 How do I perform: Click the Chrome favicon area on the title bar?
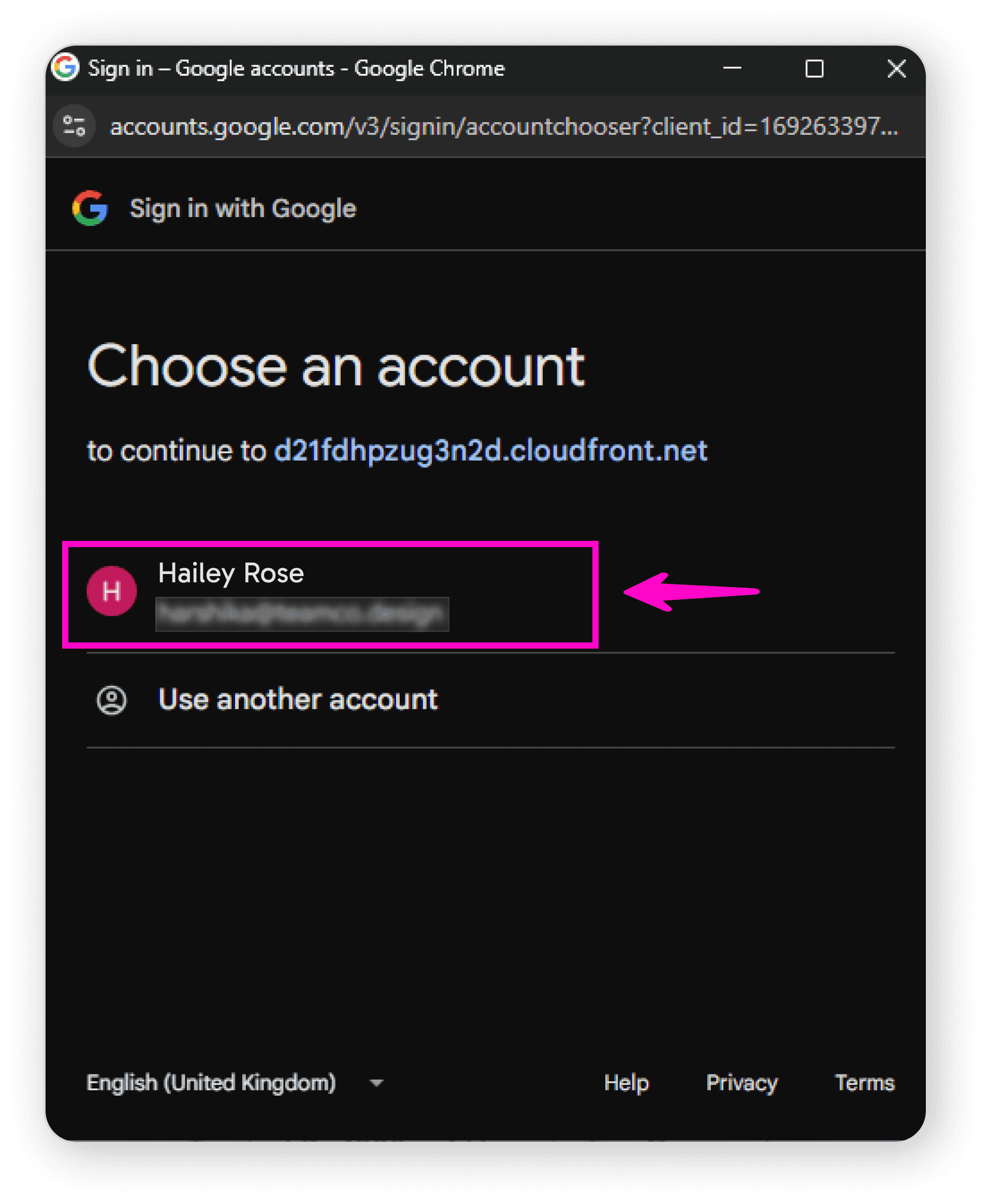pos(65,68)
